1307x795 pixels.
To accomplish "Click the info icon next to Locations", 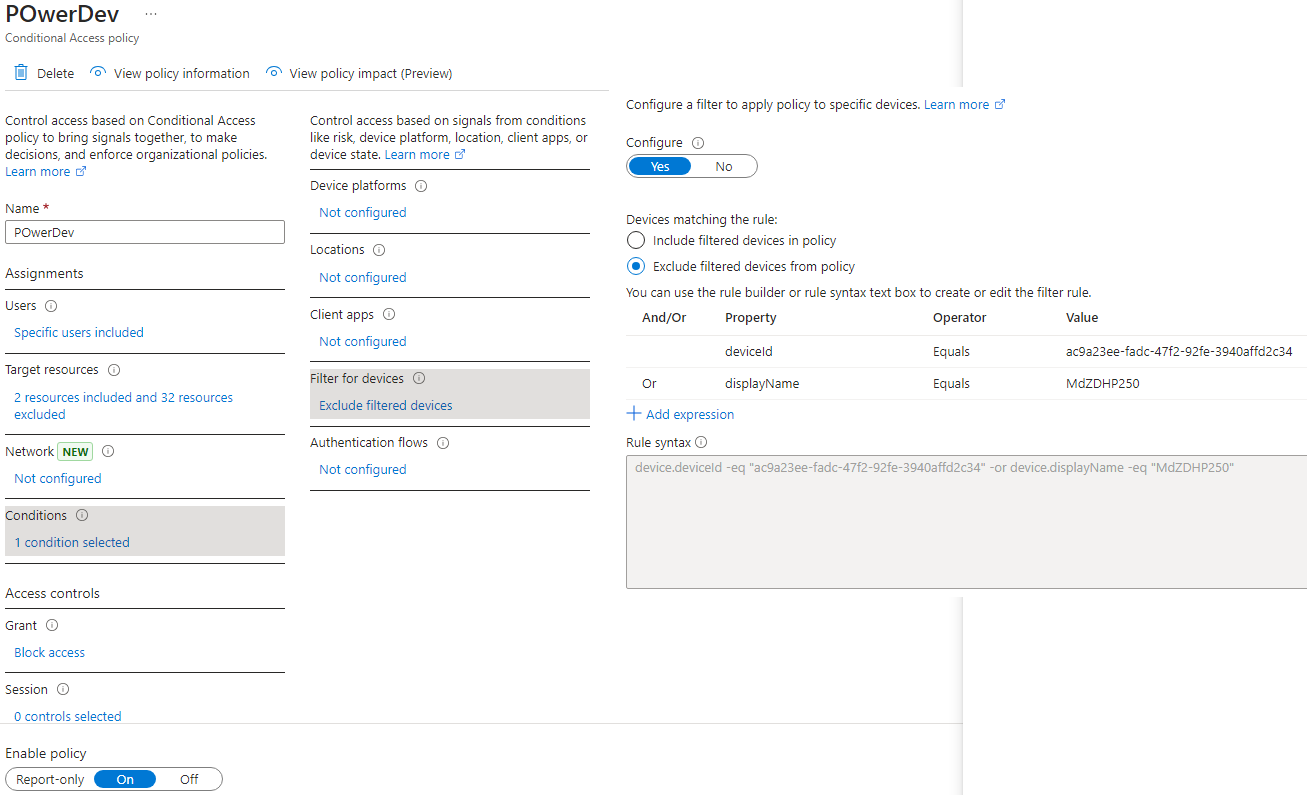I will pos(379,250).
